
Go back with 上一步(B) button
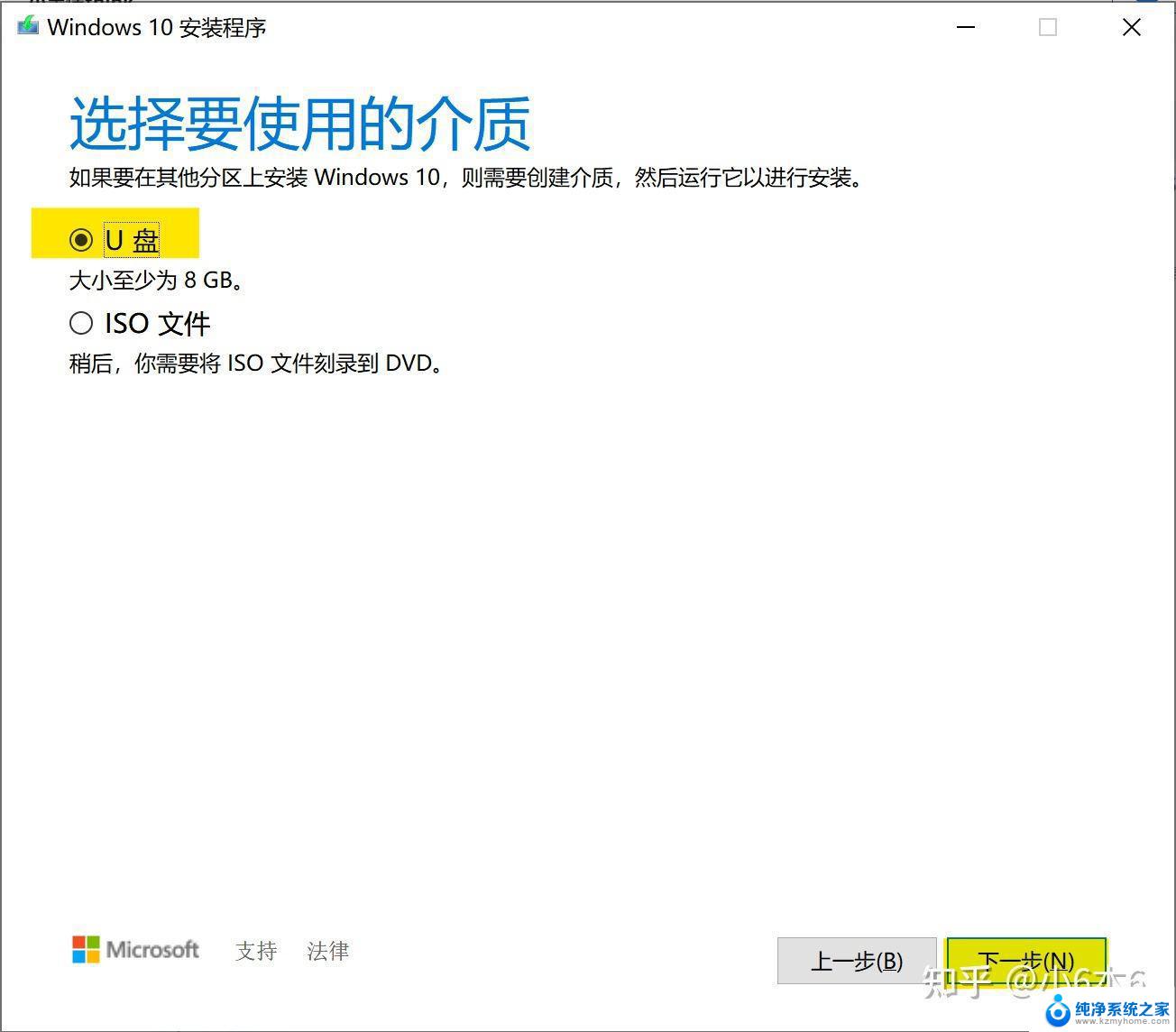click(857, 962)
